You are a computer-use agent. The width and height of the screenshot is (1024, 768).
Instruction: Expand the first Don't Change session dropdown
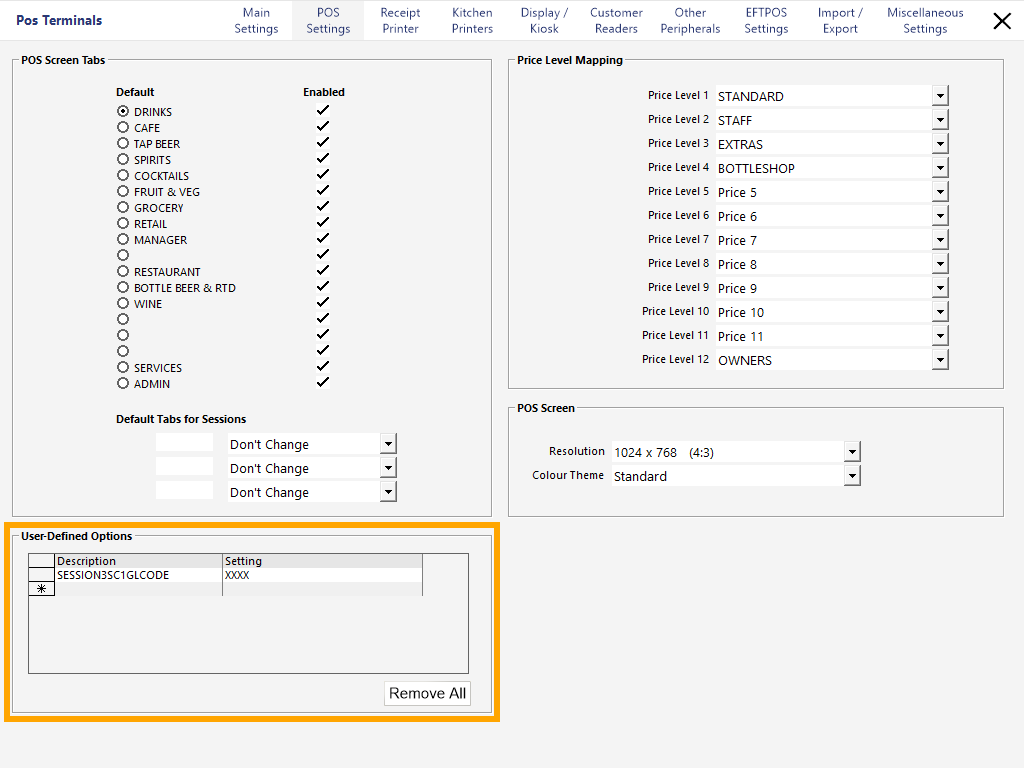pos(389,443)
